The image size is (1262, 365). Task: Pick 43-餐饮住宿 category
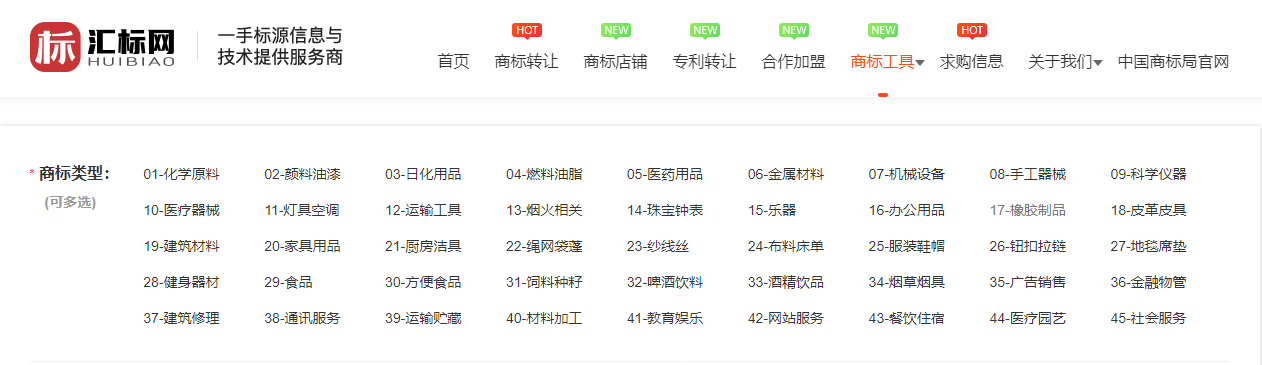coord(907,318)
